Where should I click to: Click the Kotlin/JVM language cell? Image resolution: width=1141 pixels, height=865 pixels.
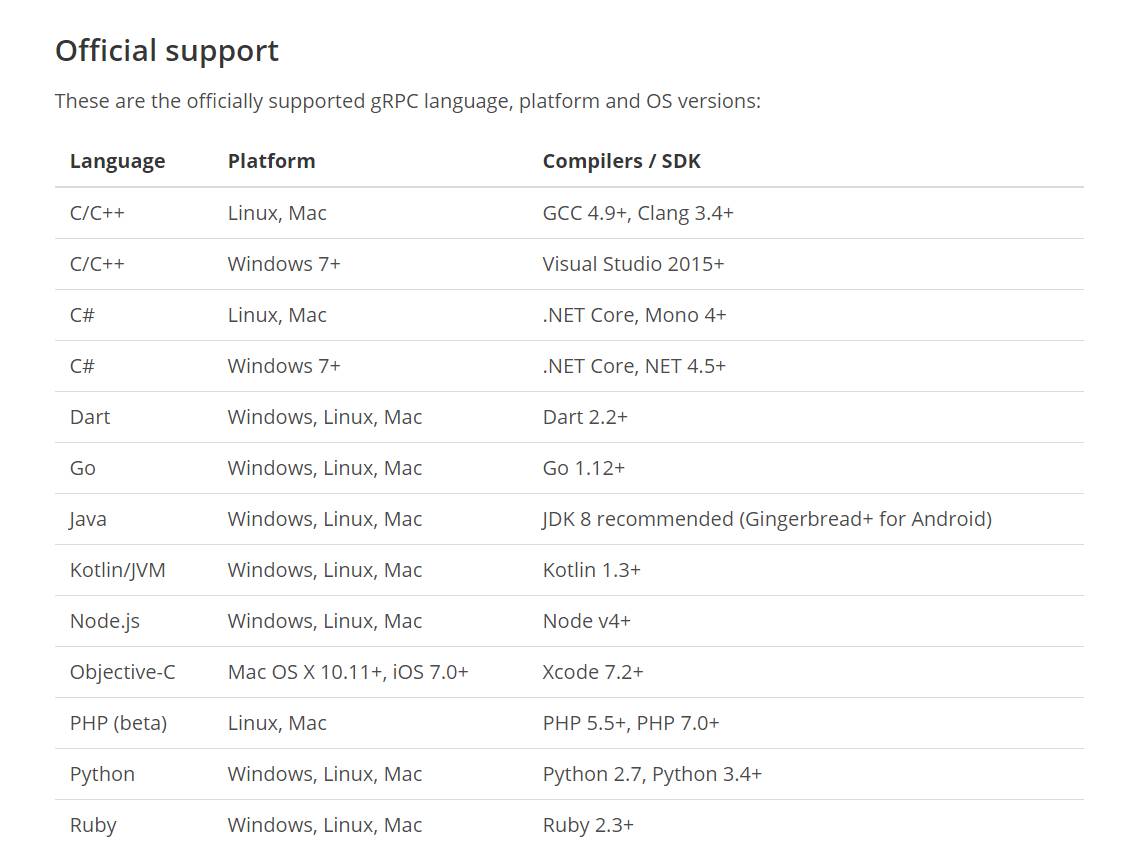point(117,570)
